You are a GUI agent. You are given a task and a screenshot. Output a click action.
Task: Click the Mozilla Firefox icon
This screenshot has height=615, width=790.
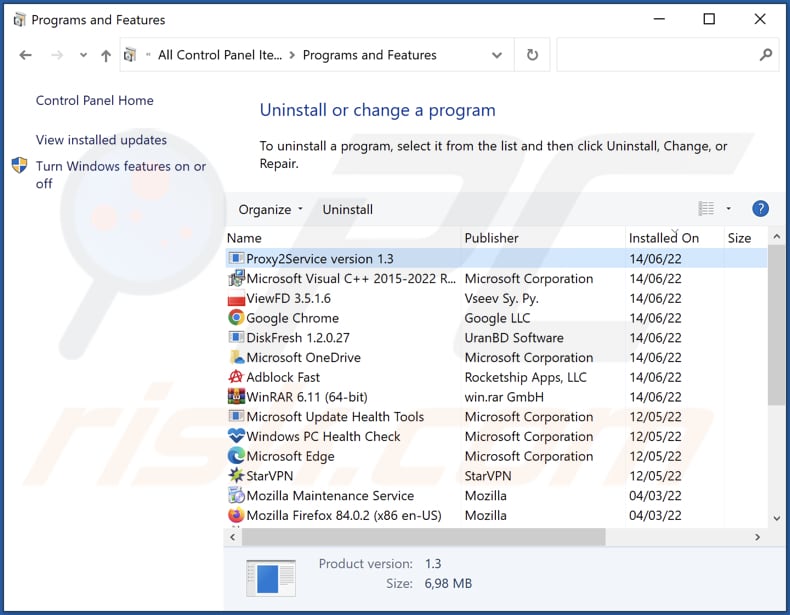(236, 515)
